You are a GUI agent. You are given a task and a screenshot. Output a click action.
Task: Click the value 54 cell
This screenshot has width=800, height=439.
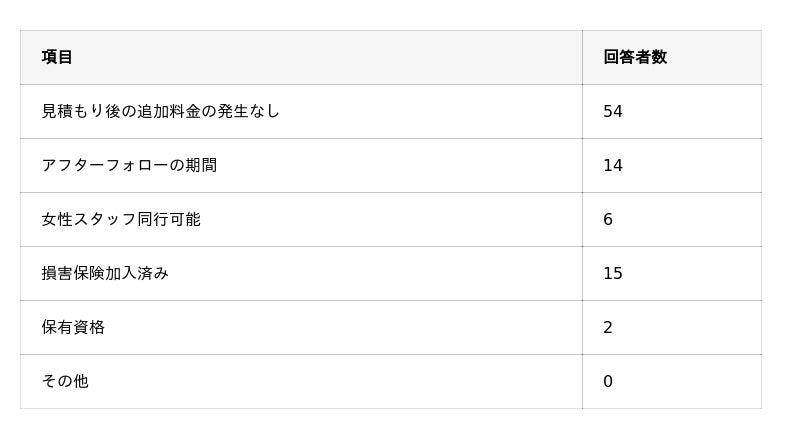point(613,111)
